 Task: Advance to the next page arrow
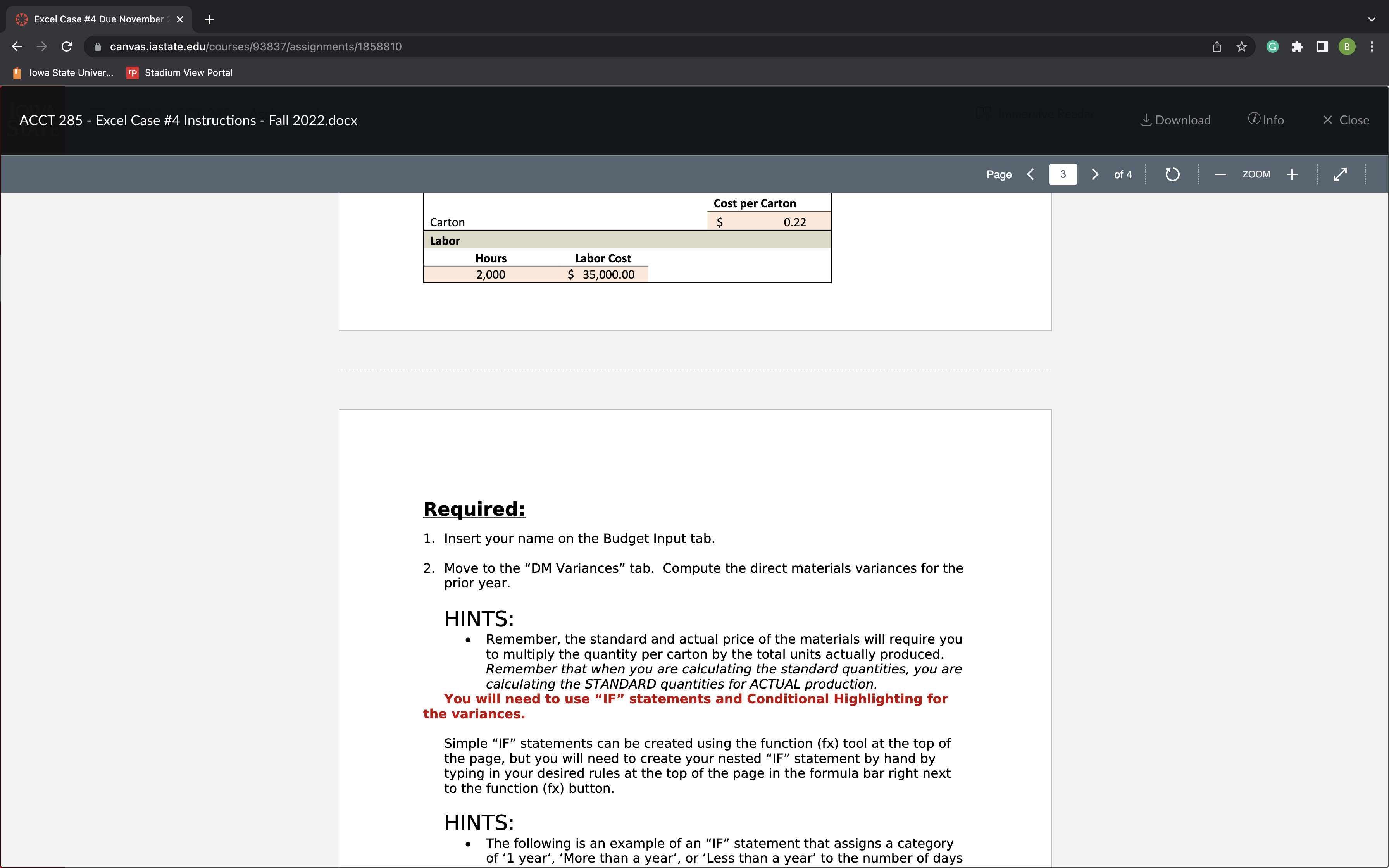point(1094,174)
